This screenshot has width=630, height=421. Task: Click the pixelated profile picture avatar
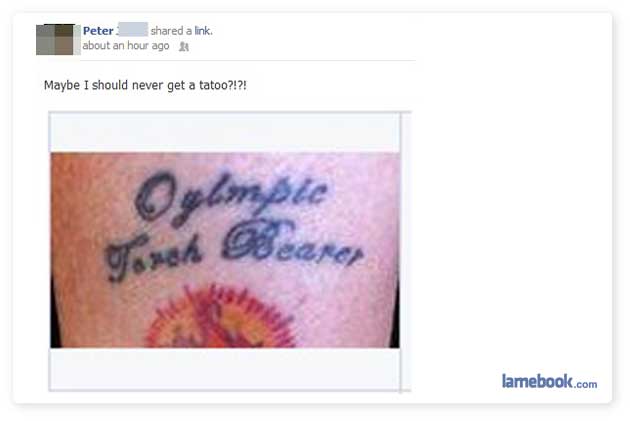click(x=58, y=39)
